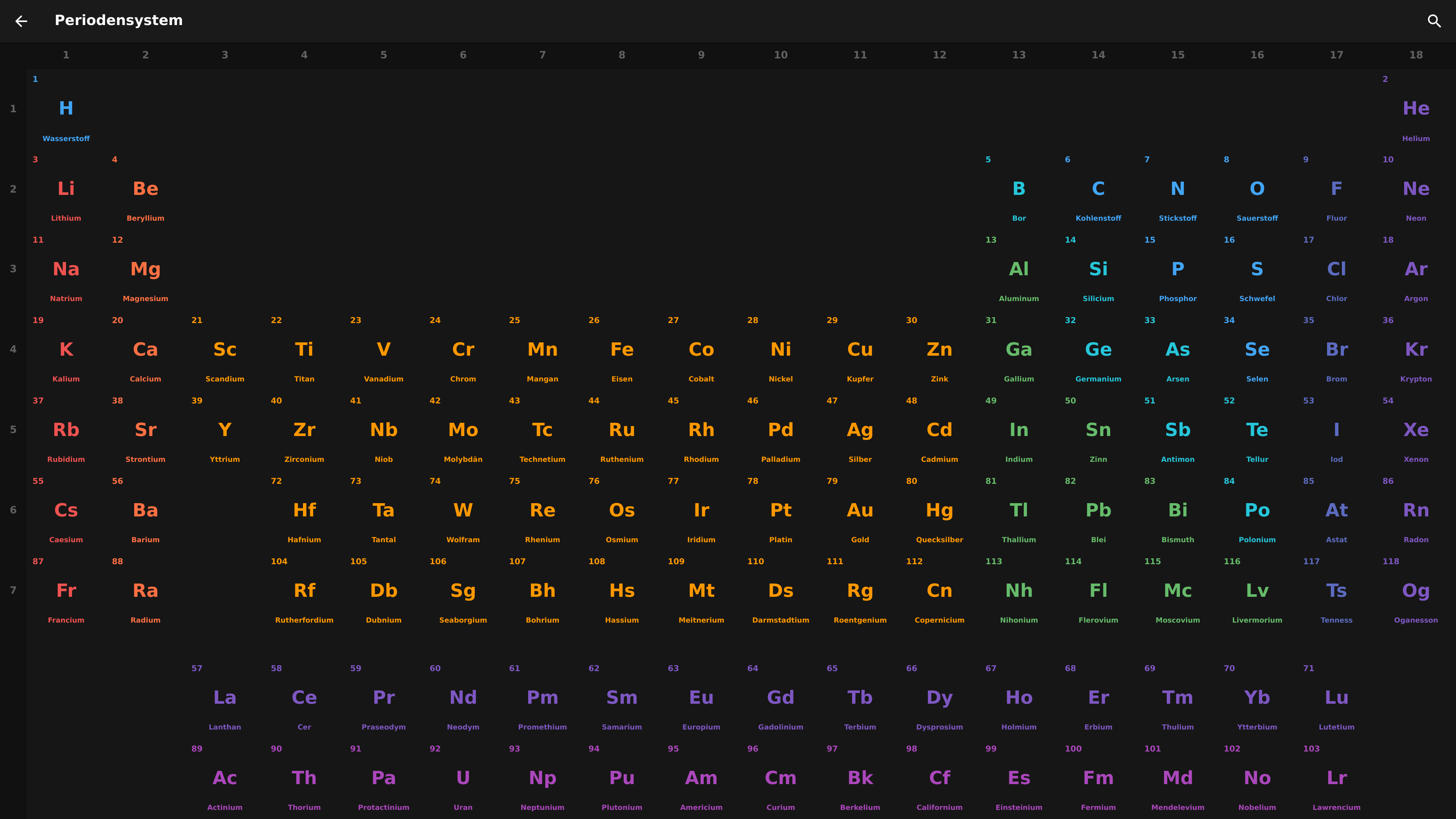Tap the Arsen (As) element

[1177, 349]
